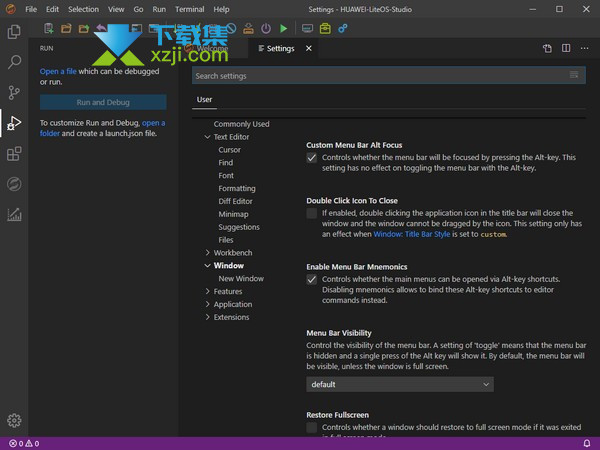Select New Window under Window
The width and height of the screenshot is (600, 450).
(x=241, y=279)
